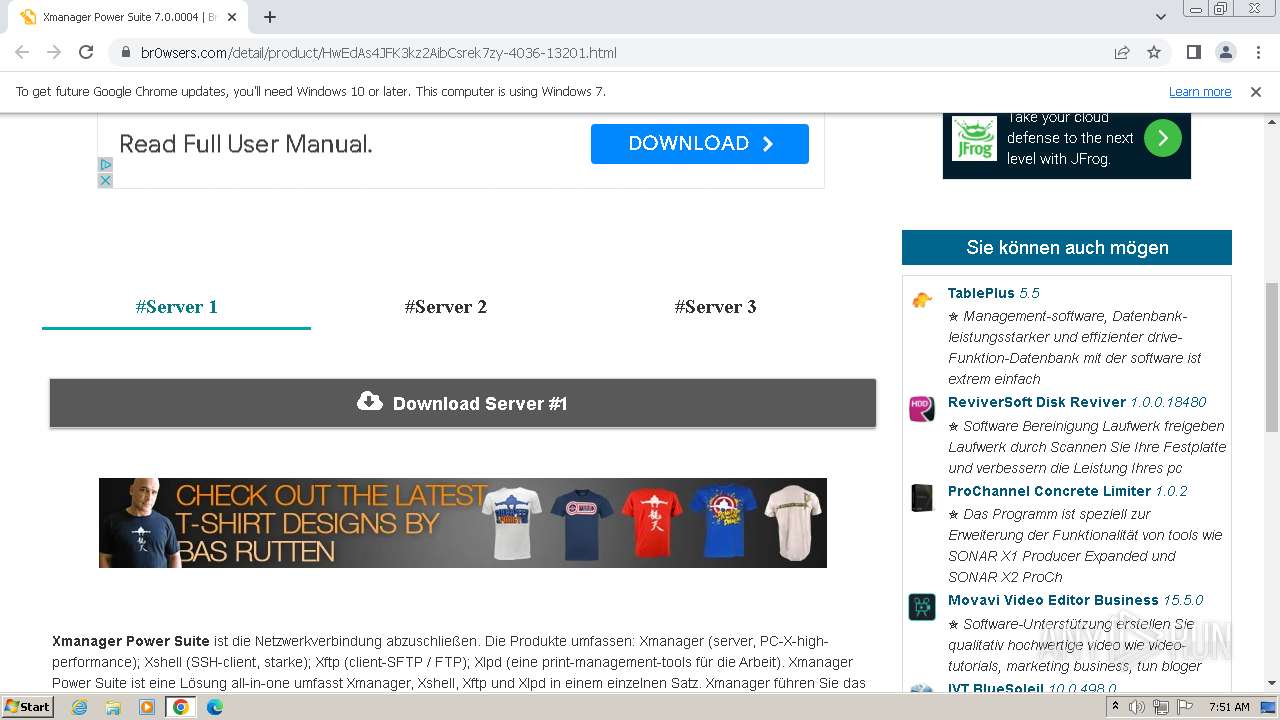Open the Chrome three-dot menu
The height and width of the screenshot is (720, 1280).
1257,52
